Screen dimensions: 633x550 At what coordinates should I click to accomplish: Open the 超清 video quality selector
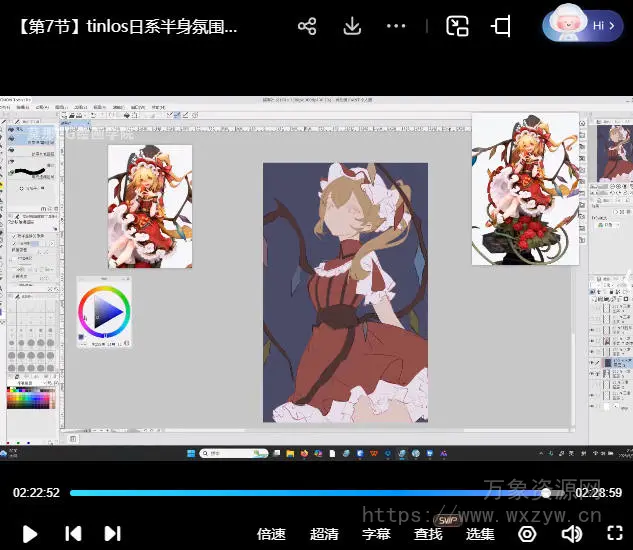pyautogui.click(x=324, y=534)
